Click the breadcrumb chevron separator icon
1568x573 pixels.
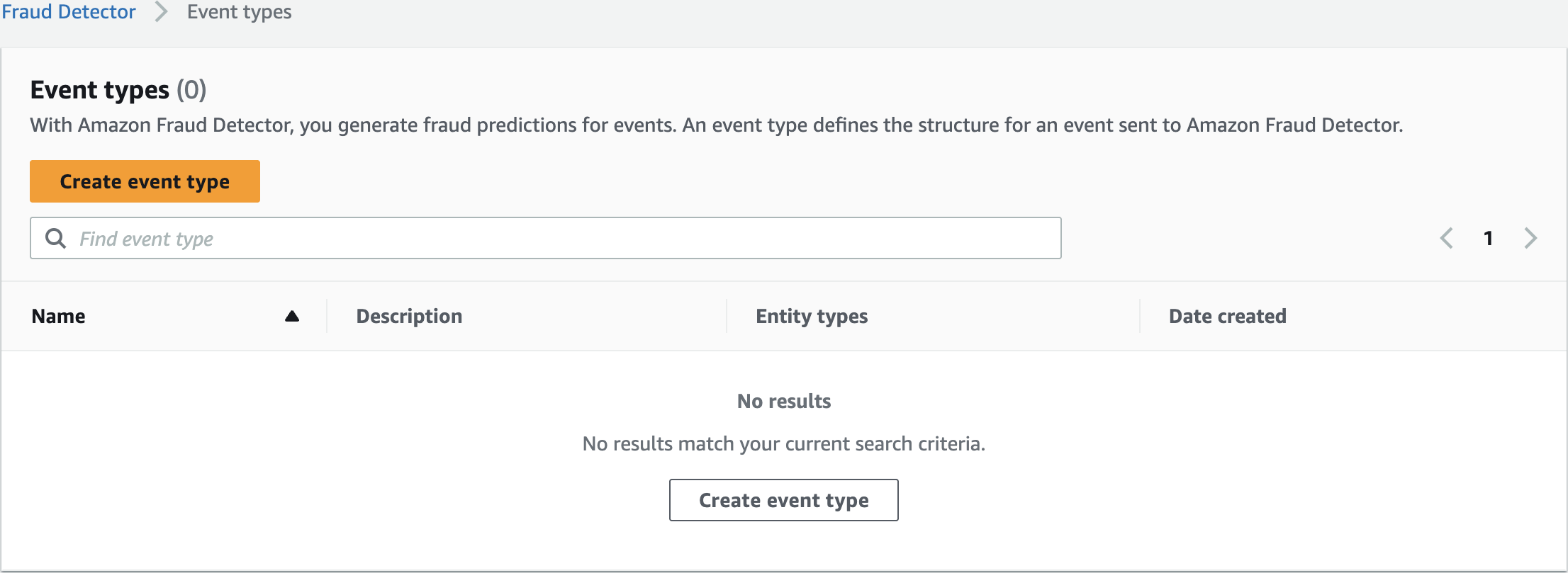tap(161, 12)
